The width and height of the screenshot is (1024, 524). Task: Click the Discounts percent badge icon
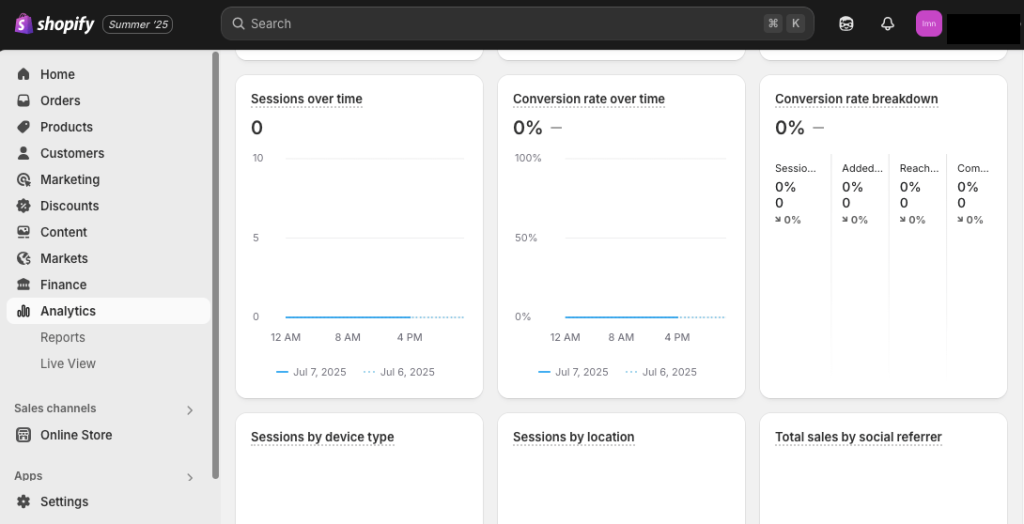coord(24,205)
